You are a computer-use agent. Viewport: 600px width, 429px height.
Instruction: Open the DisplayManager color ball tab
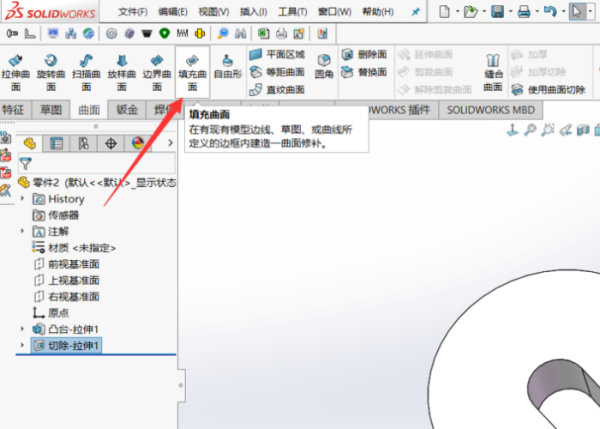pos(138,144)
